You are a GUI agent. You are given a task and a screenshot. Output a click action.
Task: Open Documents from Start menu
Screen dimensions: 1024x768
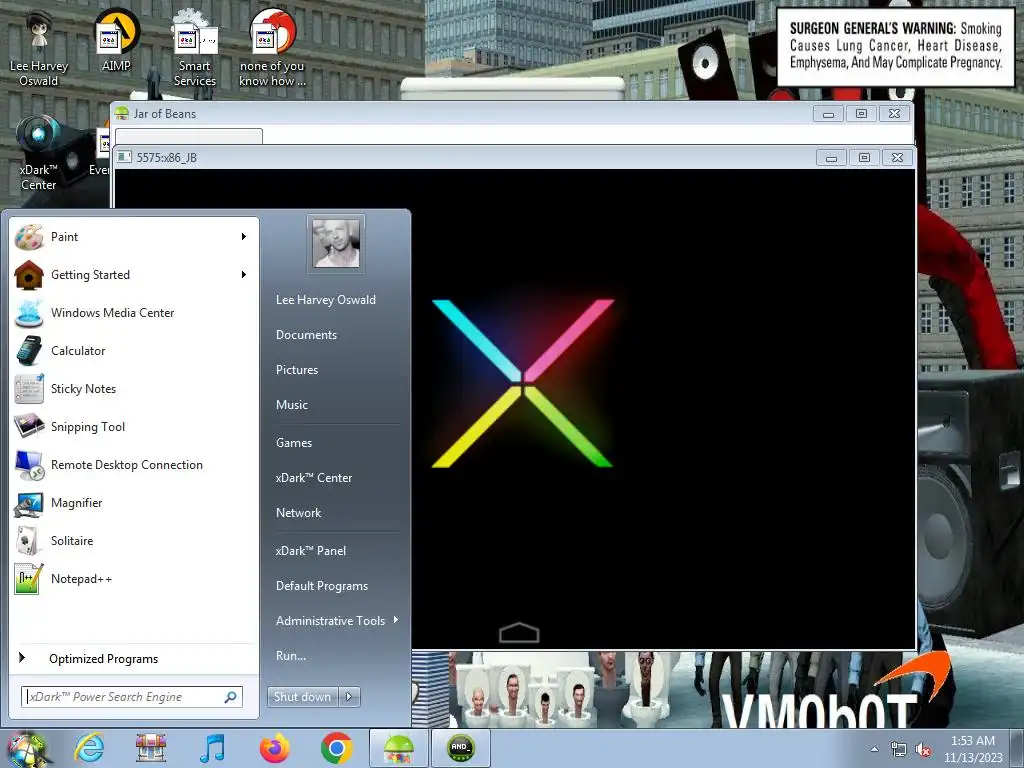[x=306, y=335]
